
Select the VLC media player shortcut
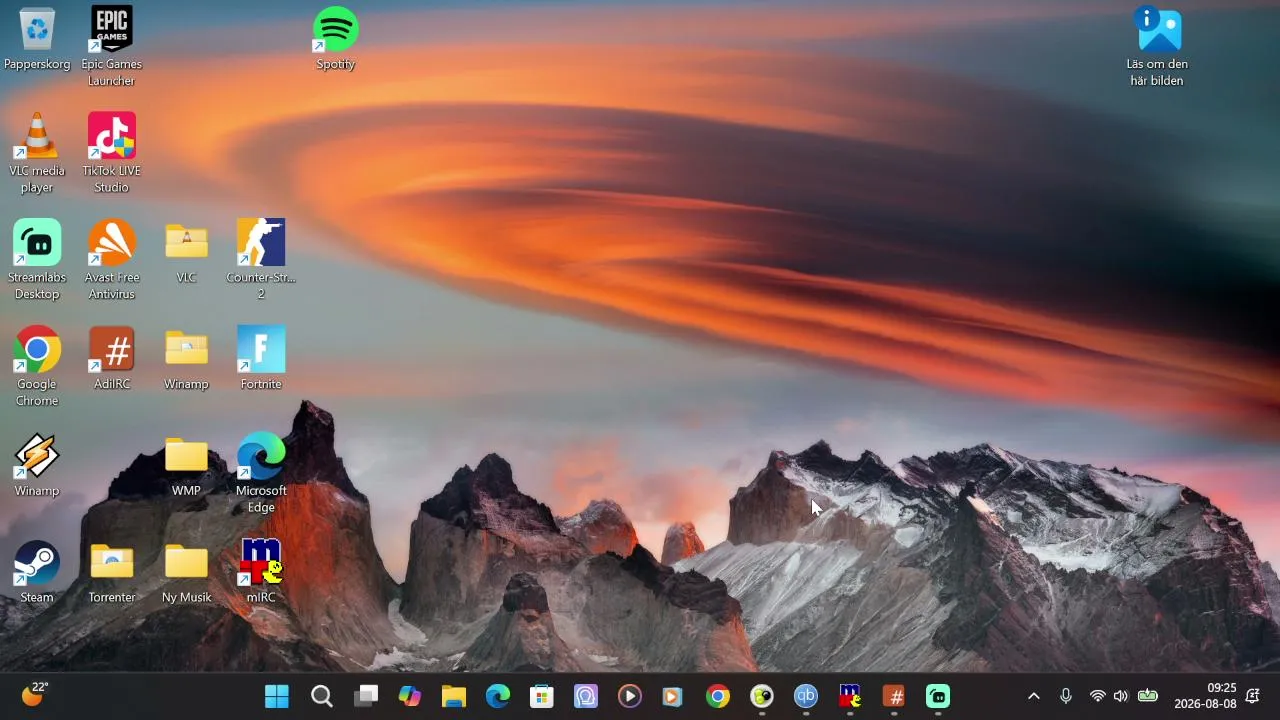click(x=37, y=153)
